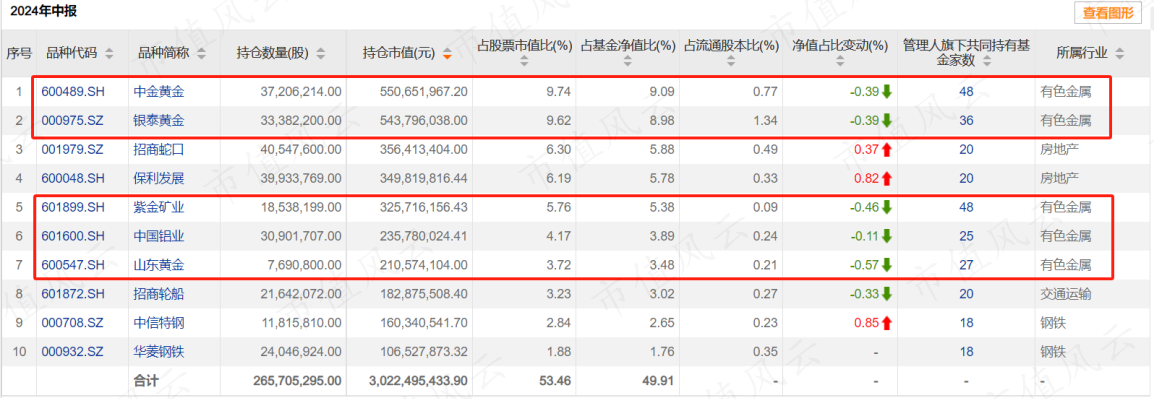This screenshot has width=1154, height=399.
Task: Open 招商蛇口 stock name link
Action: (x=159, y=149)
